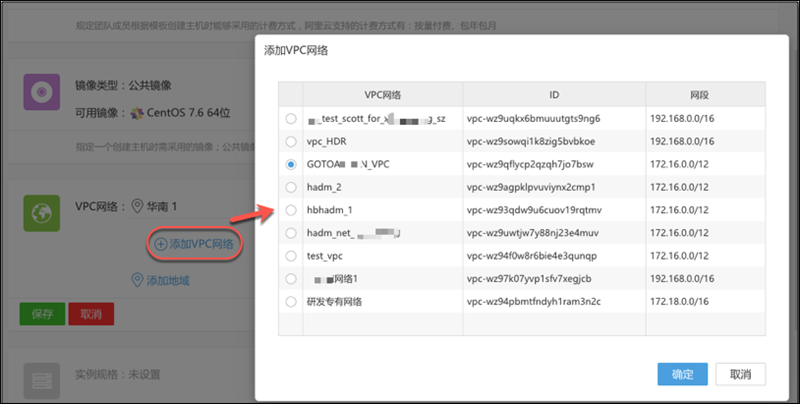Image resolution: width=800 pixels, height=404 pixels.
Task: Click ID vpc-wz94f0w8r6bie4e3qunqp
Action: 532,256
